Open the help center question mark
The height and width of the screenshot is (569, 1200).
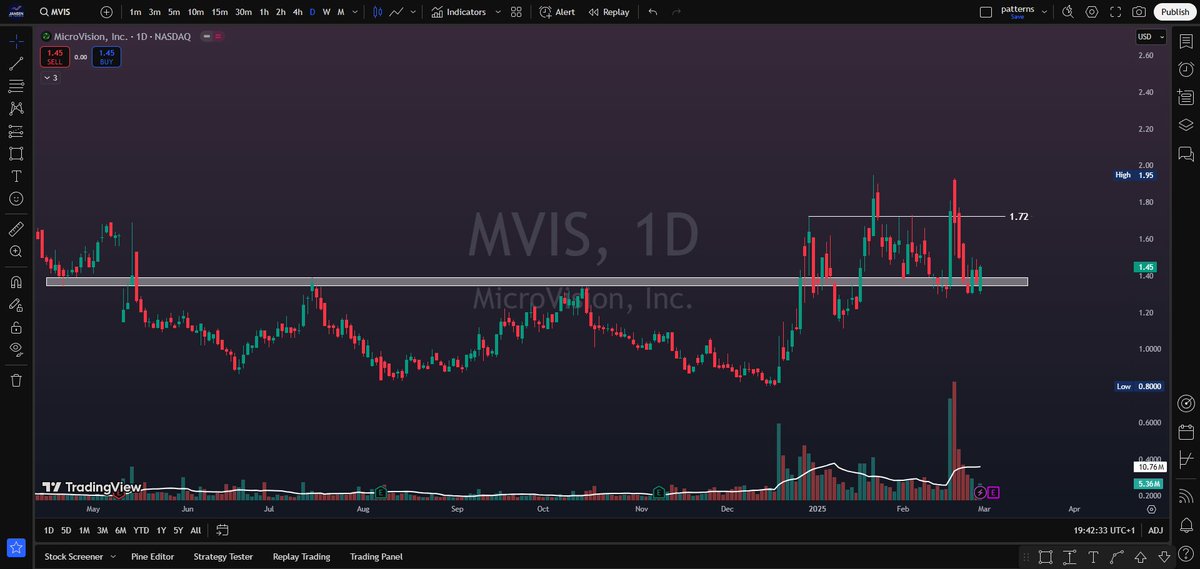(1186, 556)
